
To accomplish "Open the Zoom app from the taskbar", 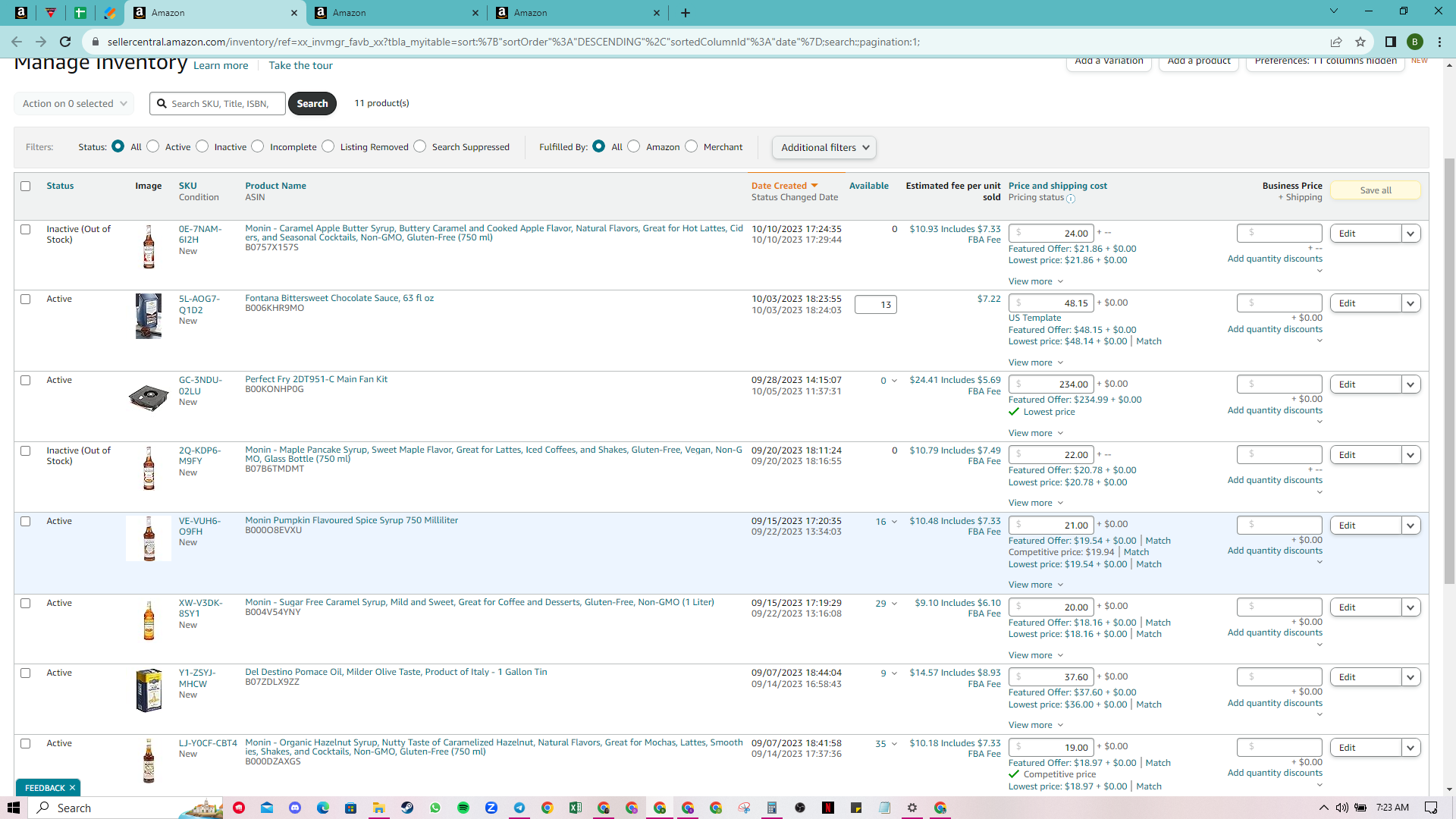I will pos(491,808).
